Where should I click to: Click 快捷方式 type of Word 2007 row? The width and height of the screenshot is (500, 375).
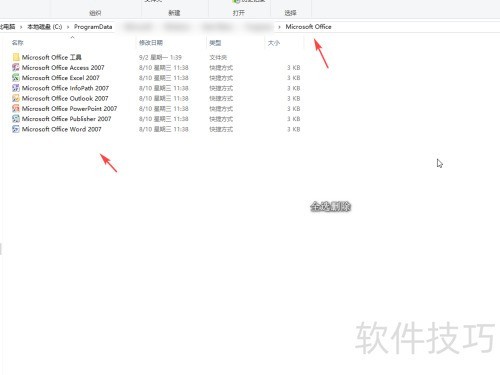pos(221,129)
